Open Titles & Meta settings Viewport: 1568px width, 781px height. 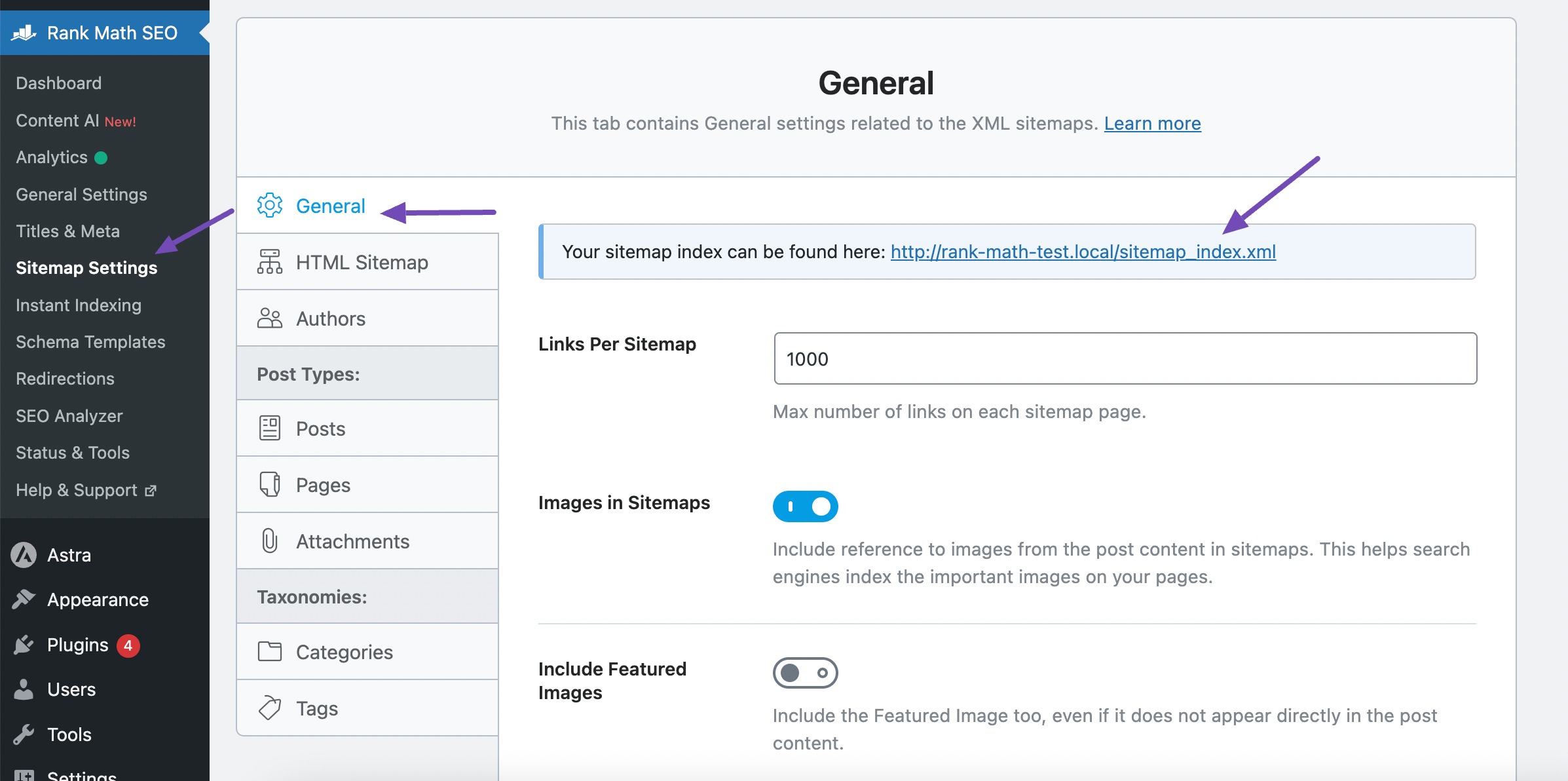(68, 231)
